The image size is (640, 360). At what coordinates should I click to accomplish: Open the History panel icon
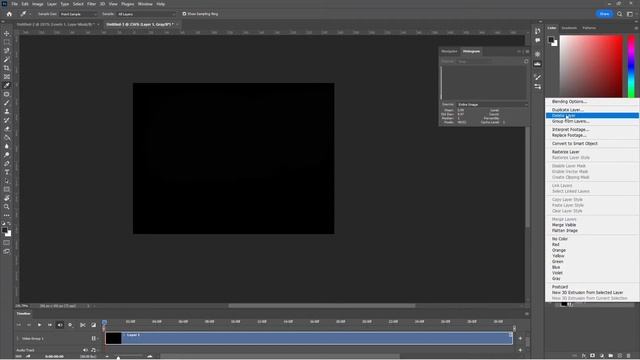click(538, 31)
